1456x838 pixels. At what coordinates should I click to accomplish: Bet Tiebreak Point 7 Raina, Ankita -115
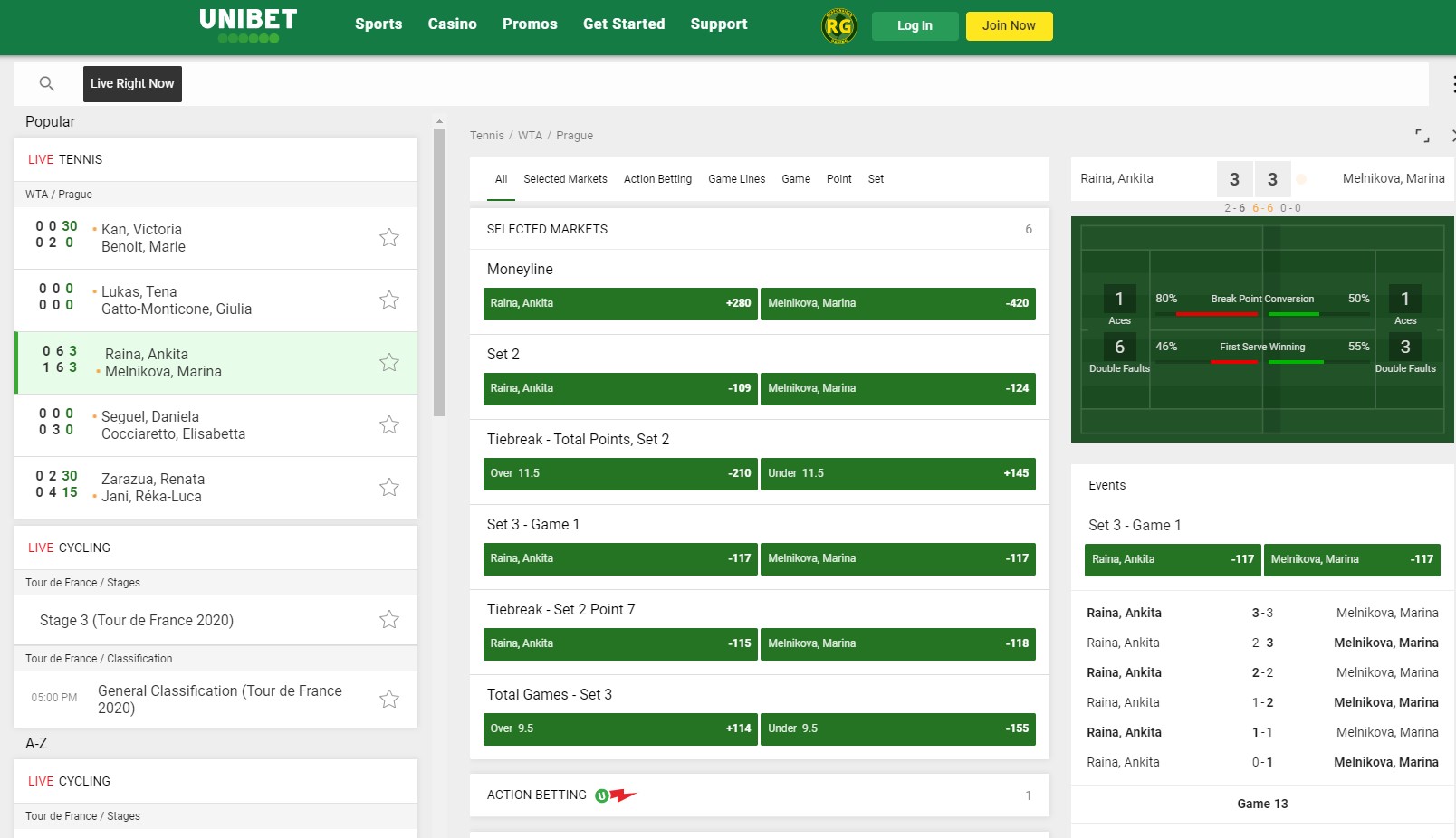pos(620,644)
